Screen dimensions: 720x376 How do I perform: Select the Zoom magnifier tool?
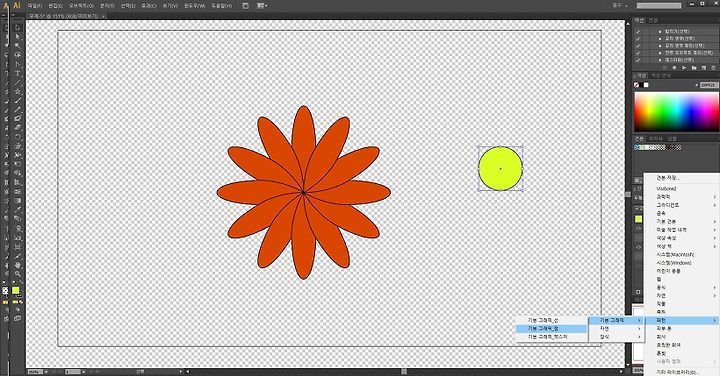(18, 274)
